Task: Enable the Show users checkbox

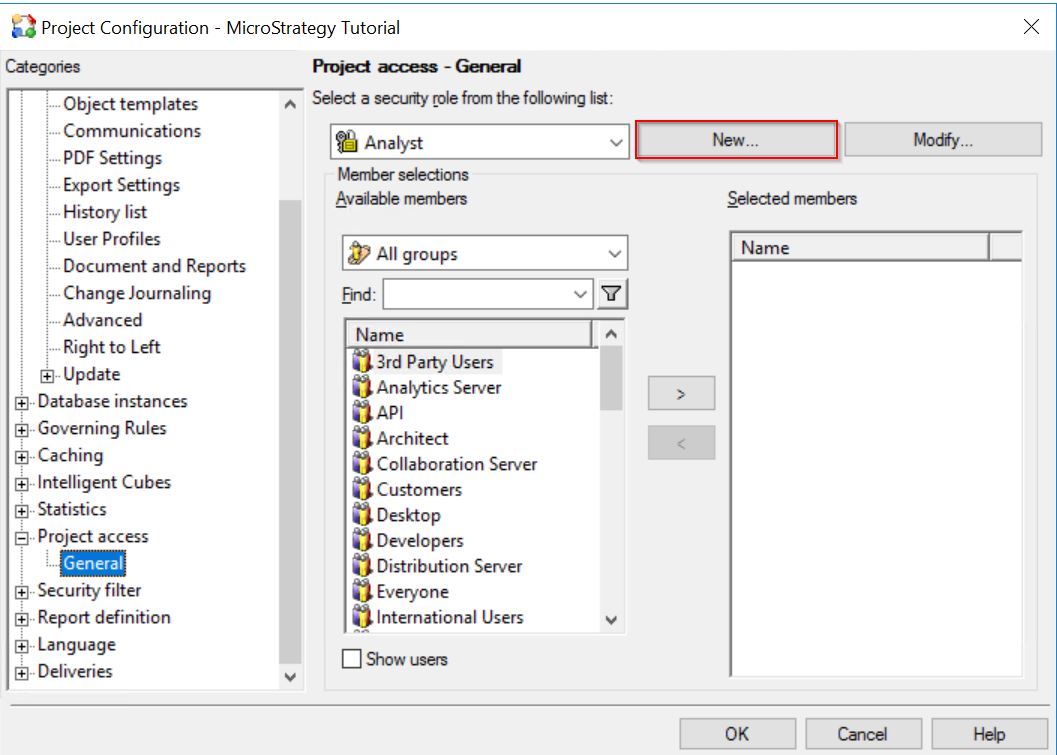Action: [354, 658]
